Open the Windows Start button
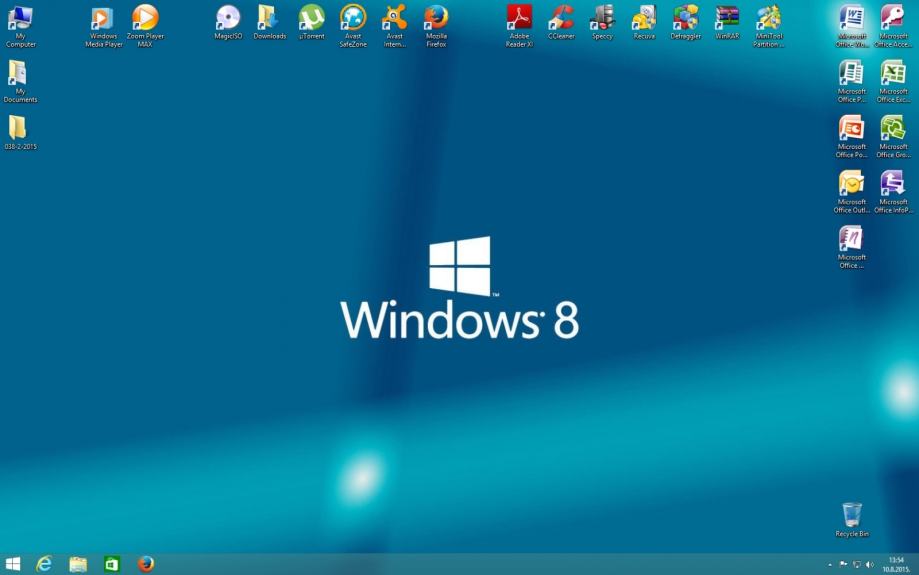The width and height of the screenshot is (919, 575). pos(12,564)
